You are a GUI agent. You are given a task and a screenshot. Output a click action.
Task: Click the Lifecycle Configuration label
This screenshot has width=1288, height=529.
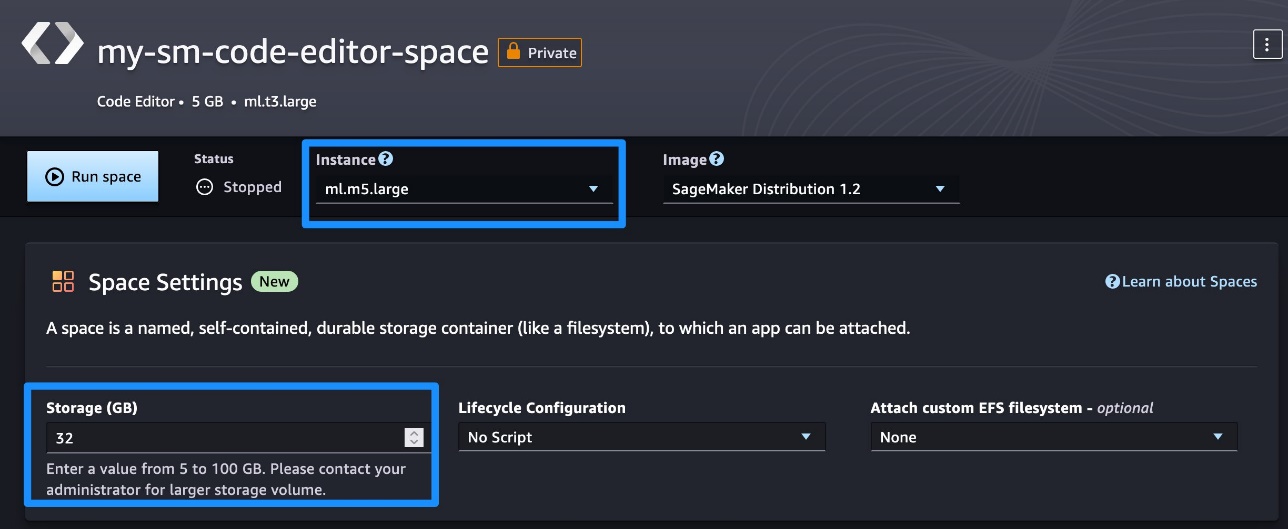pos(542,408)
